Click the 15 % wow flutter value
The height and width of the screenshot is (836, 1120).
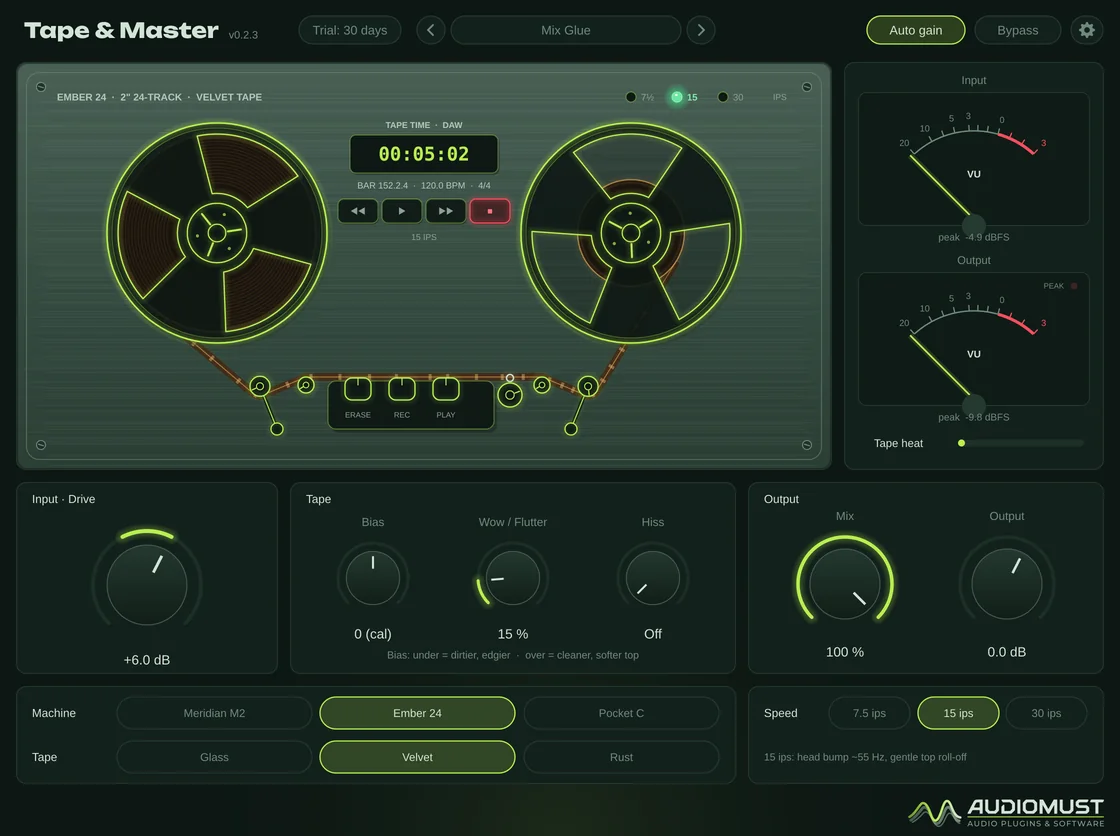(x=513, y=634)
